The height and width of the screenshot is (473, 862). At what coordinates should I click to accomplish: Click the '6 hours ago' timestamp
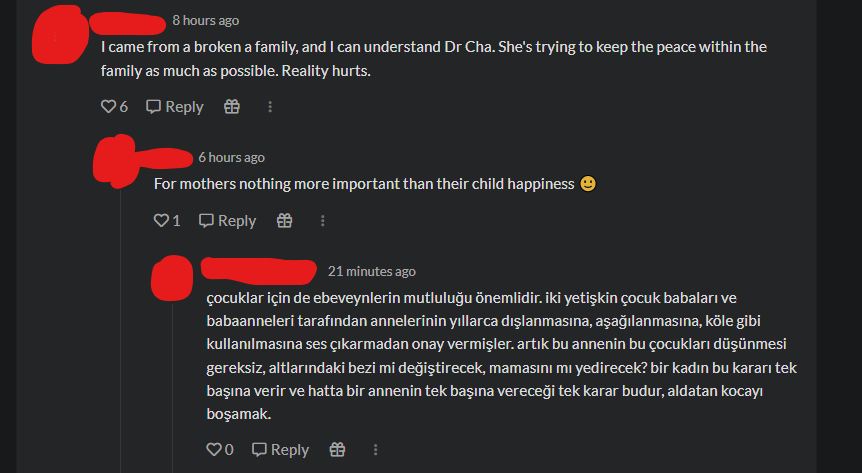click(231, 157)
